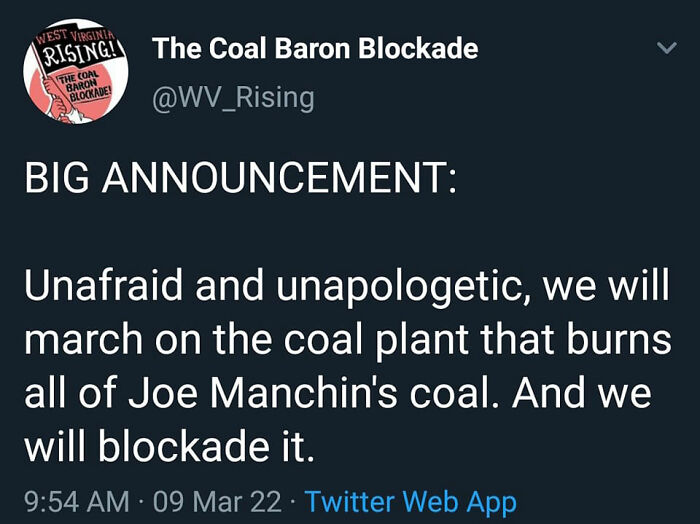Click the word Unafraid in the tweet
The height and width of the screenshot is (524, 700).
click(103, 288)
